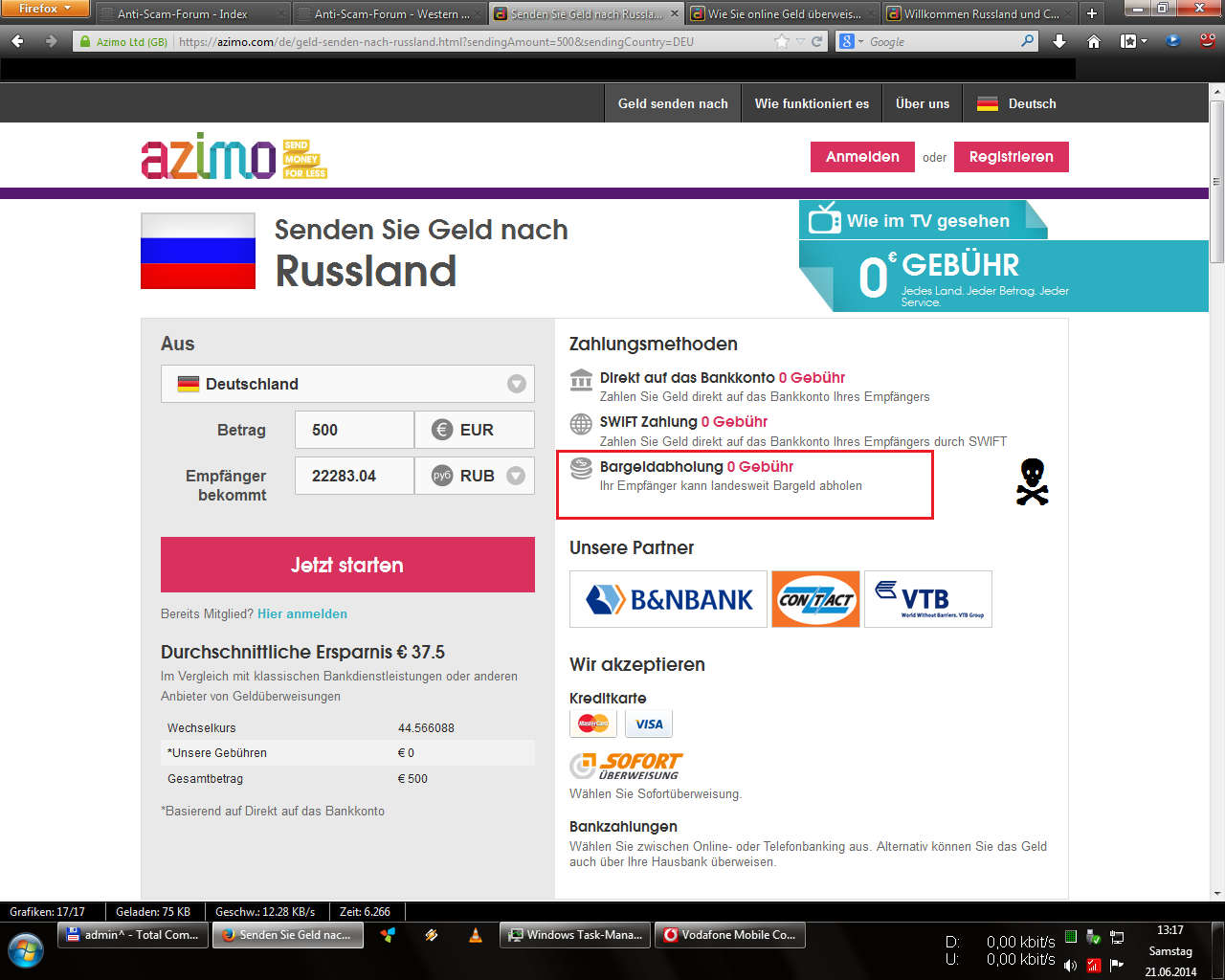The width and height of the screenshot is (1225, 980).
Task: Click the Azimo Ltd (GB) site identity badge
Action: 123,42
